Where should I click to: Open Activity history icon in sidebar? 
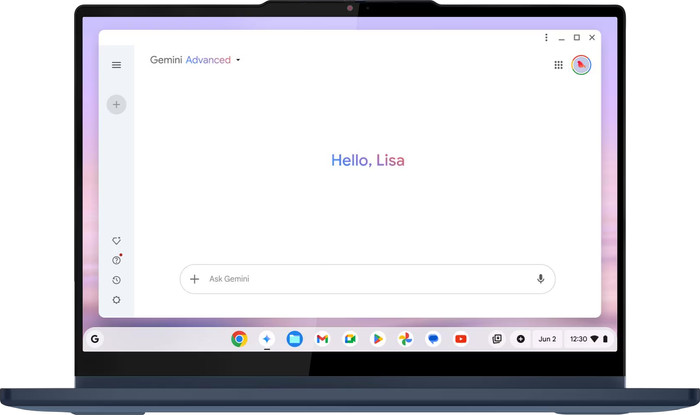[116, 280]
